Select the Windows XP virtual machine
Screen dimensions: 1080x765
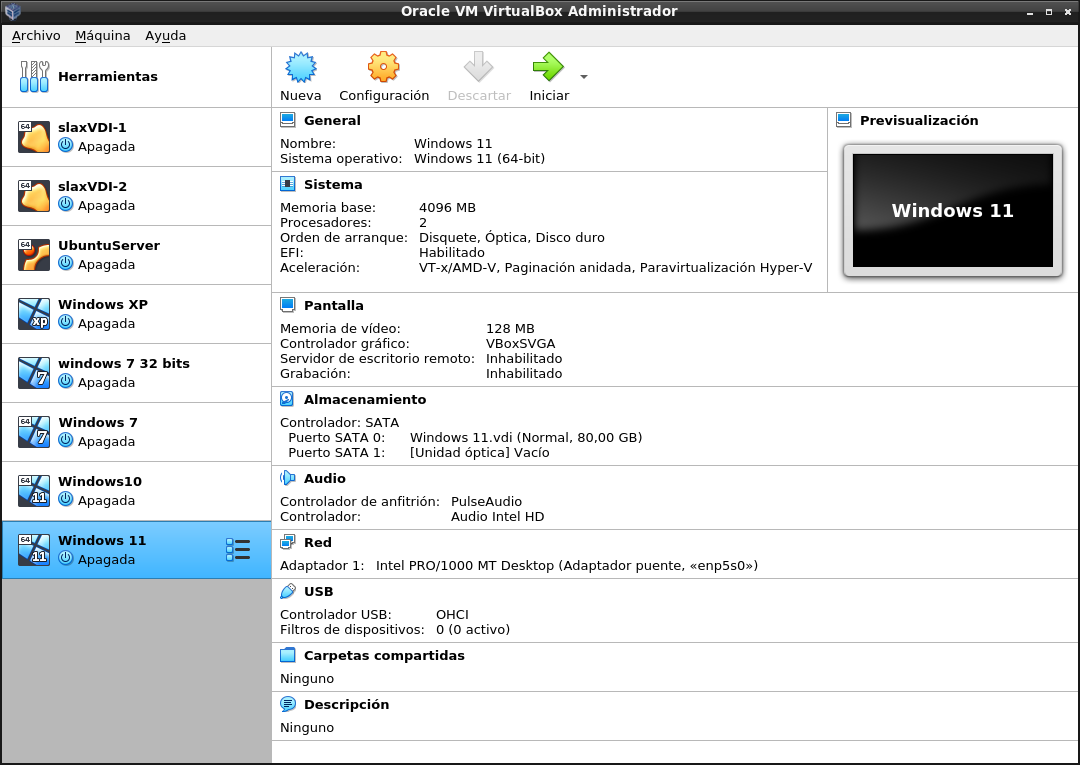click(x=136, y=314)
